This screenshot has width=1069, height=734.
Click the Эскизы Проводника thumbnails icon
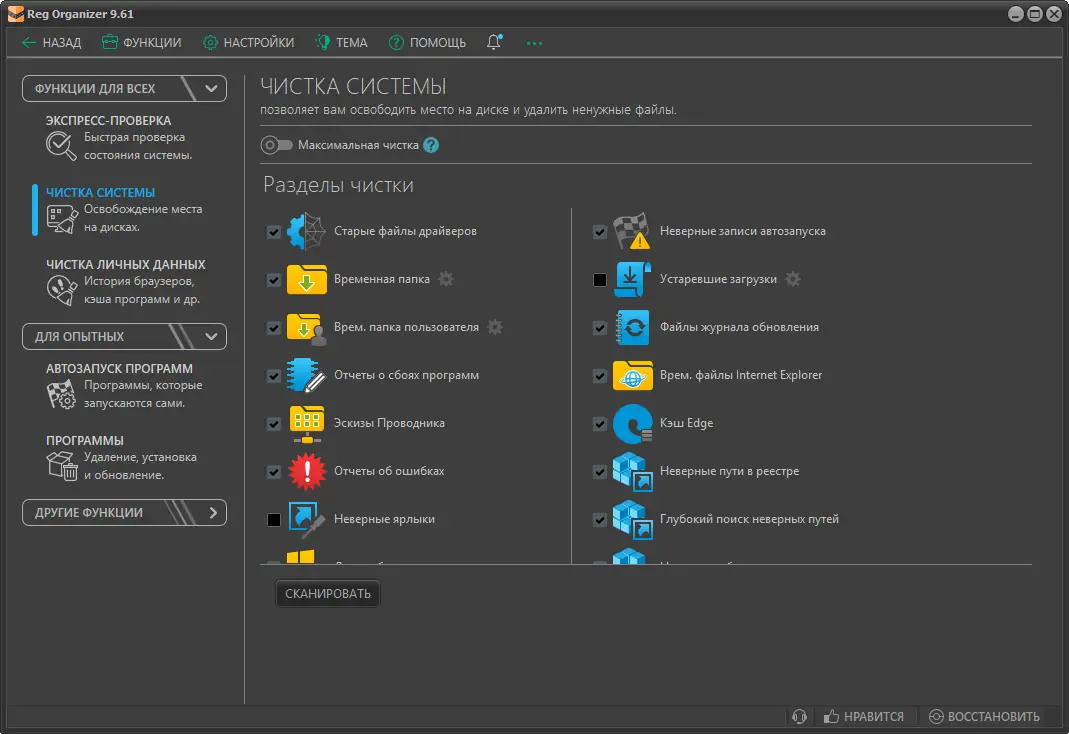[307, 423]
